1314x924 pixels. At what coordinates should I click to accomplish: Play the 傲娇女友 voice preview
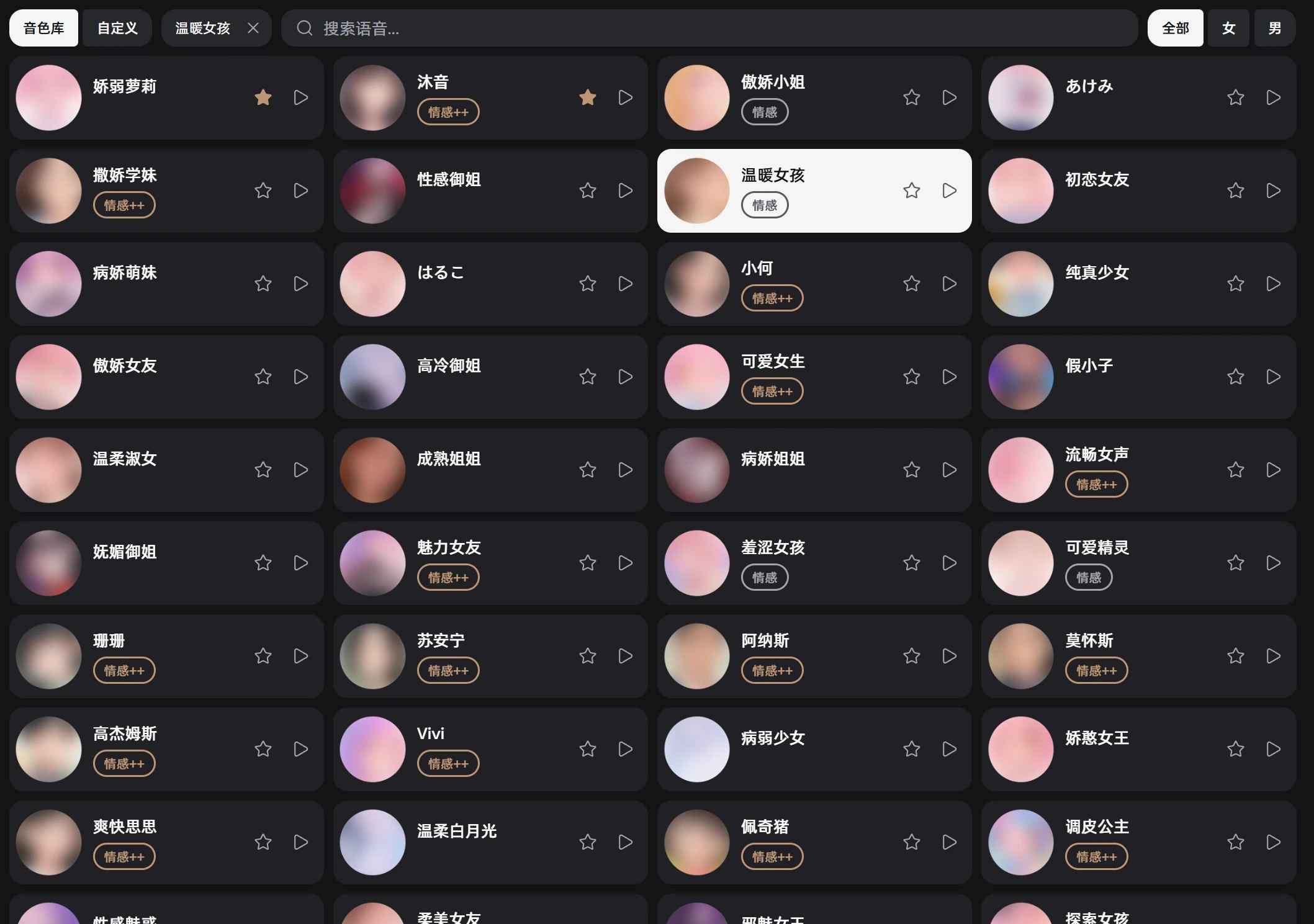(301, 377)
